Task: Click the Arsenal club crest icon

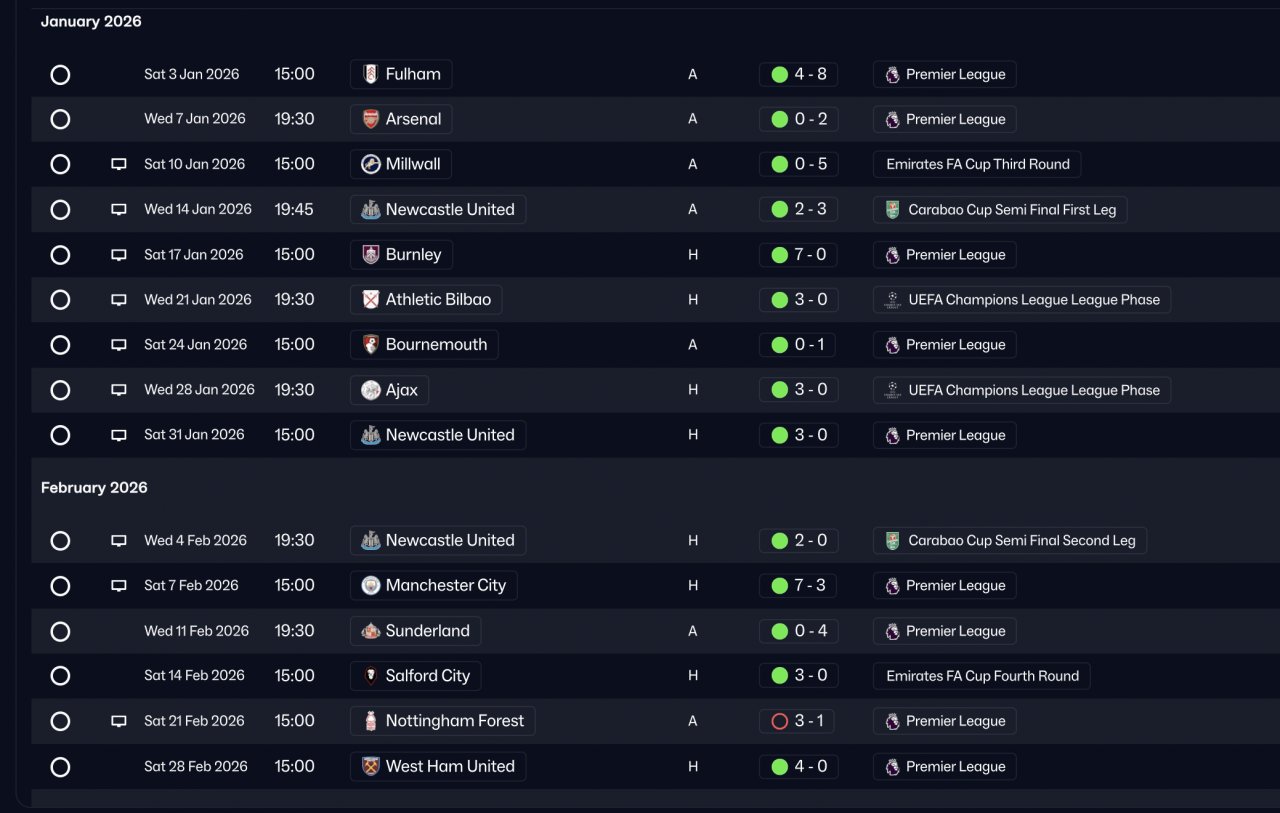Action: coord(371,119)
